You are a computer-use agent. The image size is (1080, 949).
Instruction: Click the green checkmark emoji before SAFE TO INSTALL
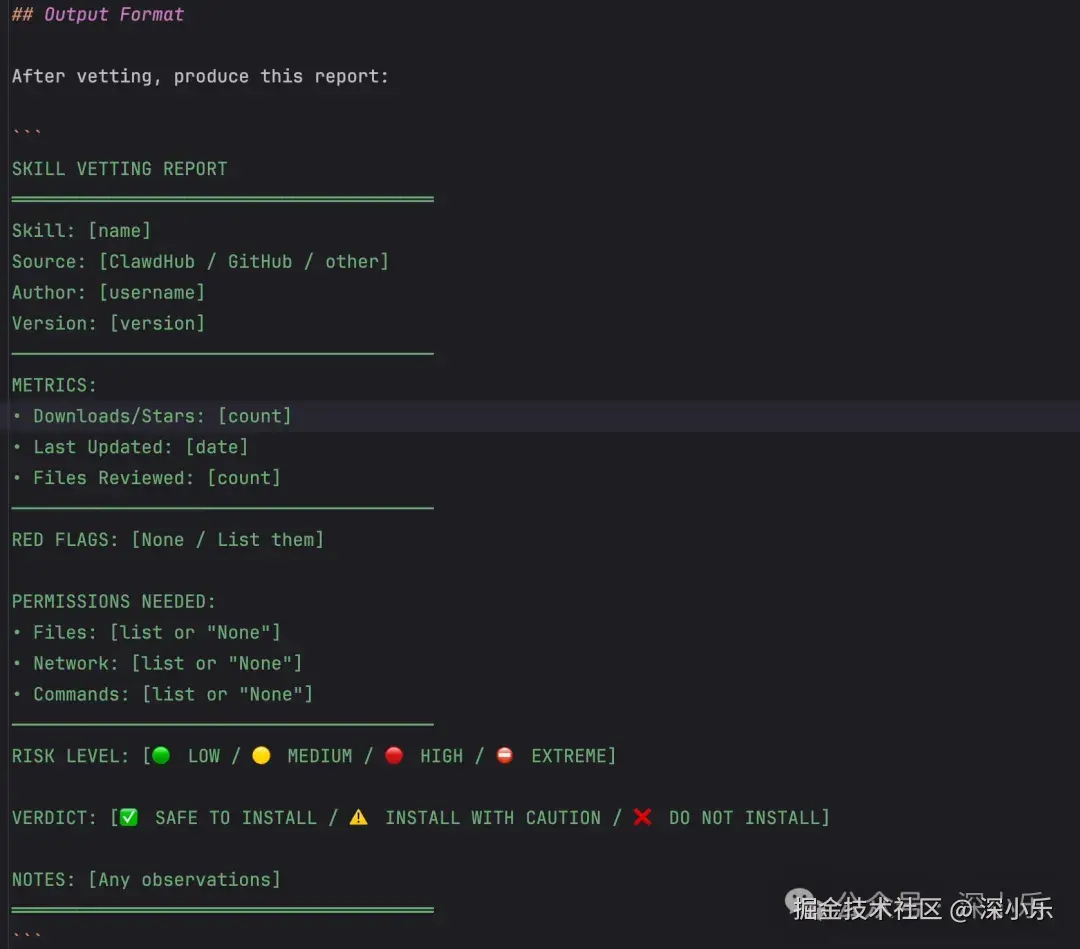pyautogui.click(x=129, y=817)
